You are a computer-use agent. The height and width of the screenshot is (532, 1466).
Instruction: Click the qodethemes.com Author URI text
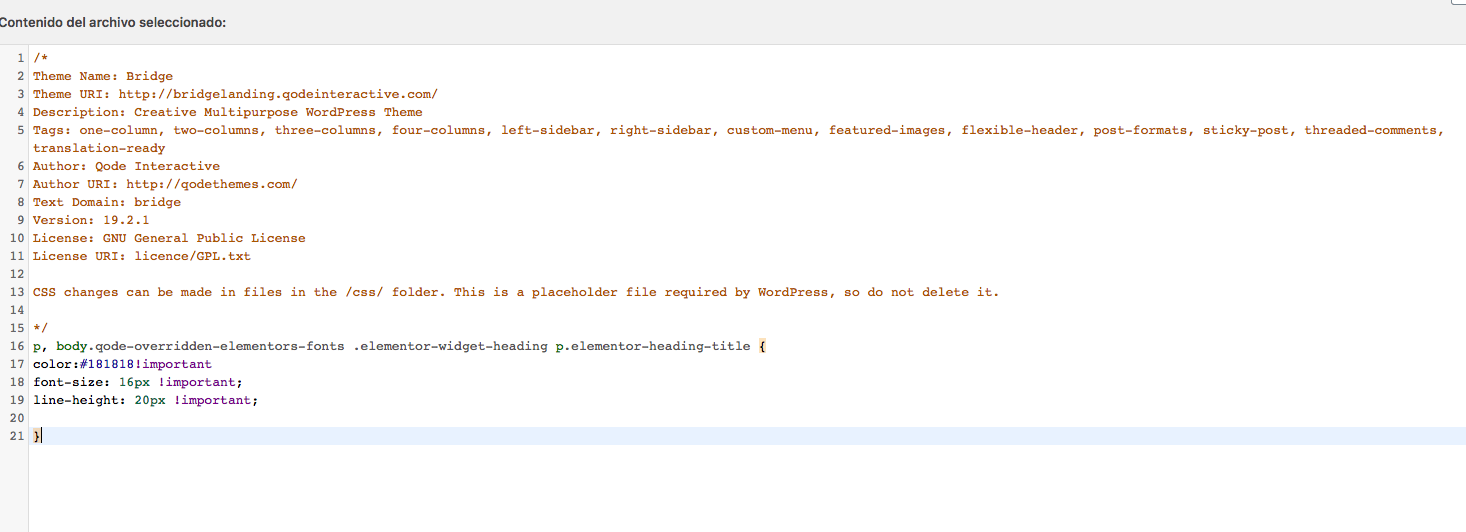(212, 184)
